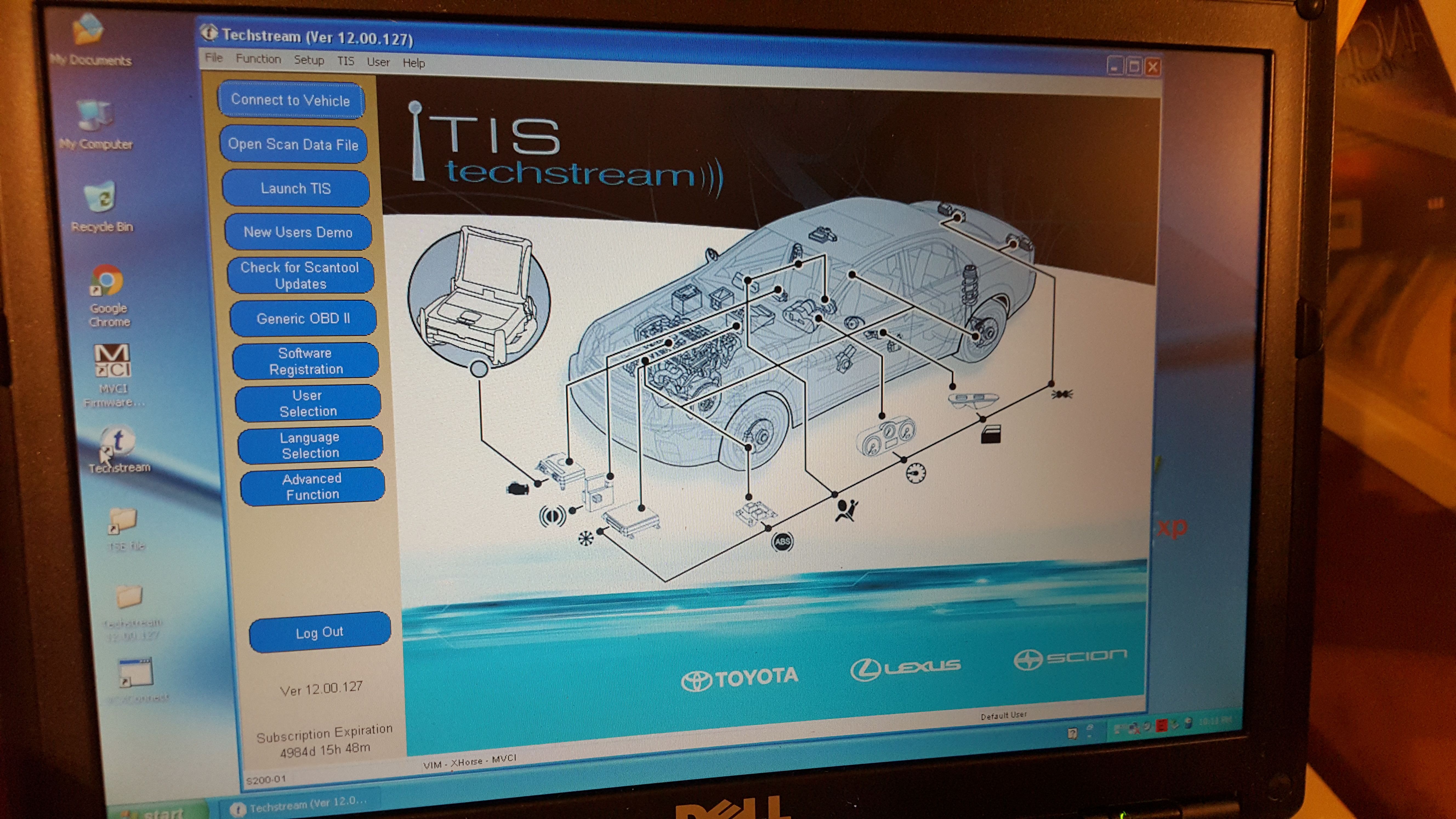This screenshot has height=819, width=1456.
Task: Click the red system tray icon
Action: 1162,726
